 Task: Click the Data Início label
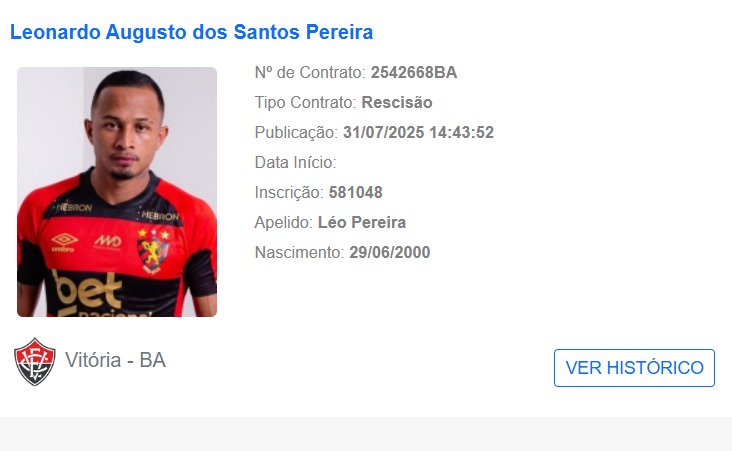296,162
